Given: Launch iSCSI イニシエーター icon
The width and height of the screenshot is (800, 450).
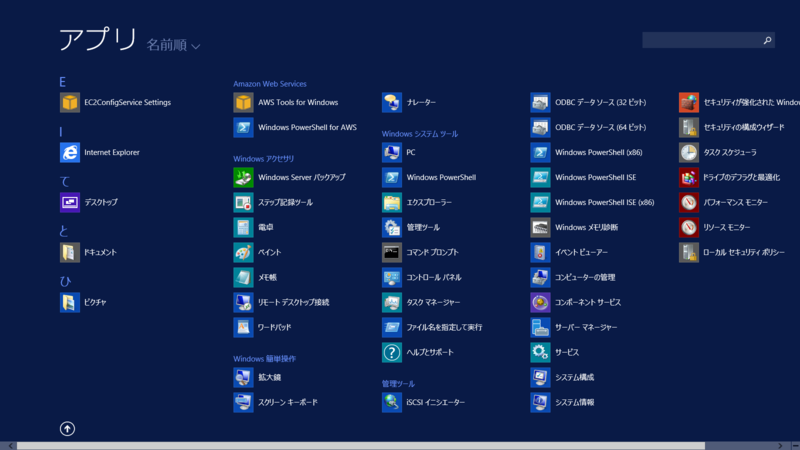Looking at the screenshot, I should click(x=392, y=403).
